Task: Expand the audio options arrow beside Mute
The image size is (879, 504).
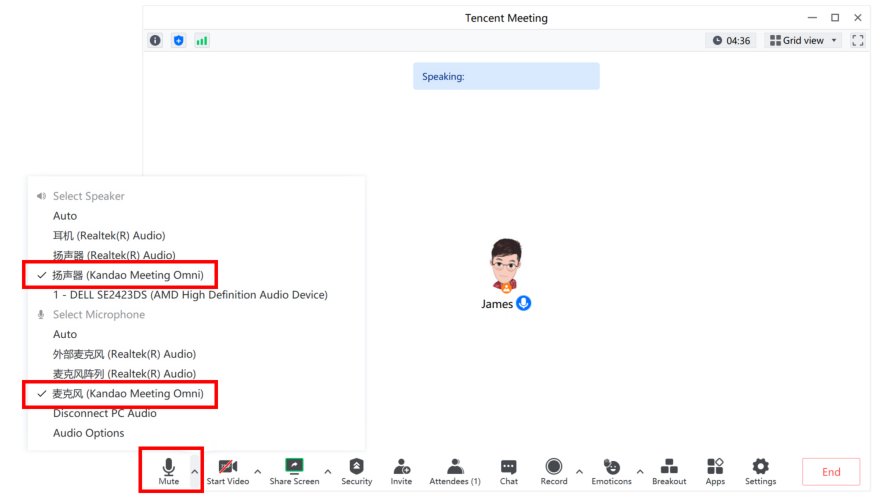Action: pos(195,471)
